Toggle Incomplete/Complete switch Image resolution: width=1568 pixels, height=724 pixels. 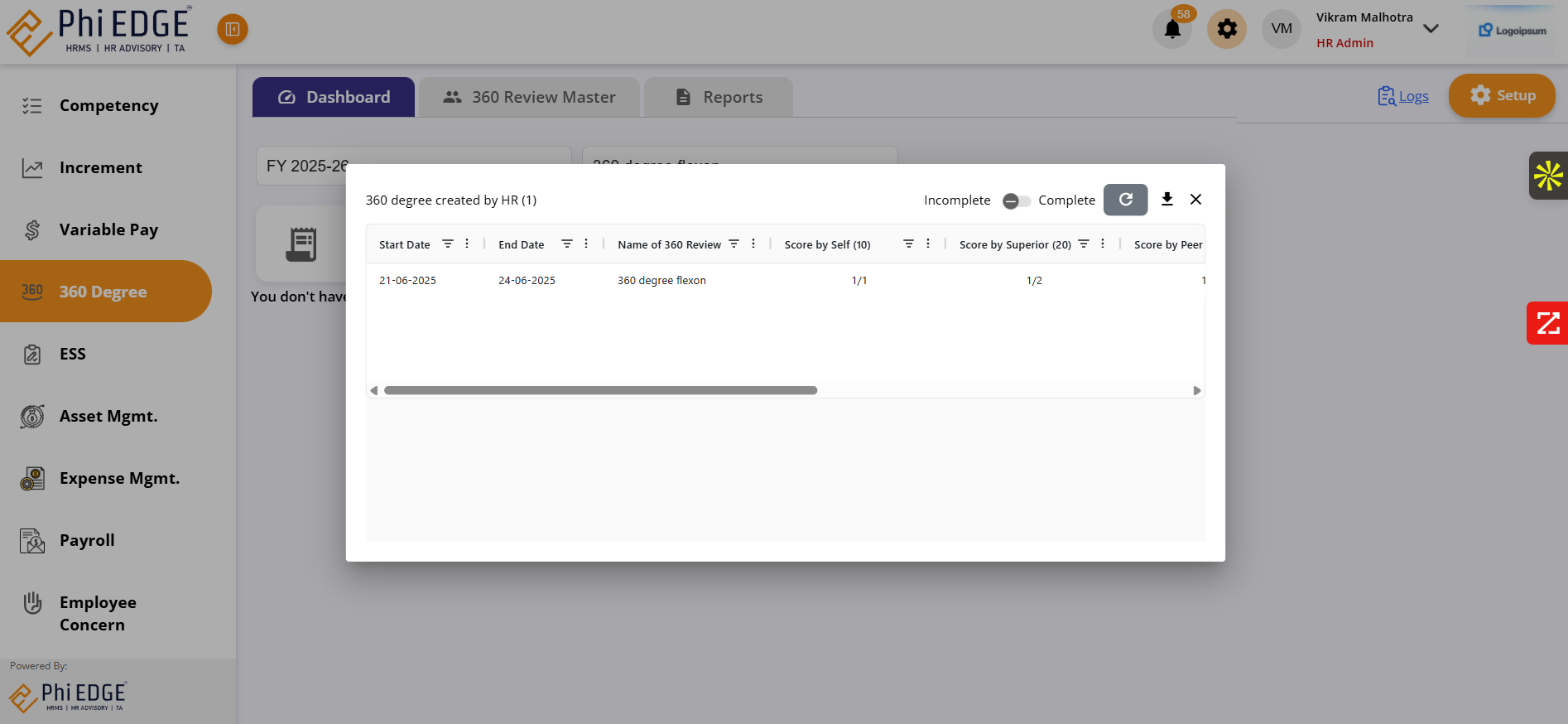point(1016,200)
